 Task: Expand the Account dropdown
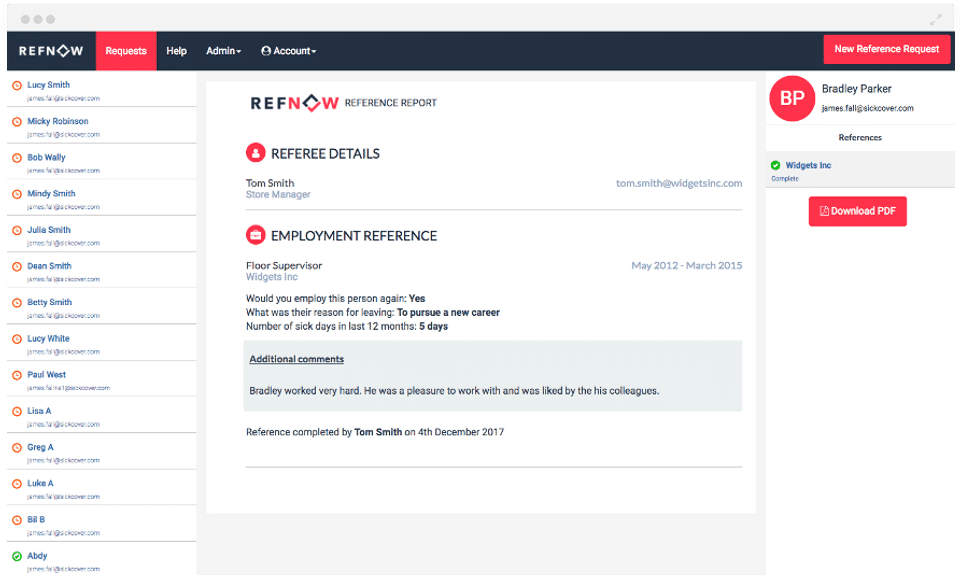(289, 51)
